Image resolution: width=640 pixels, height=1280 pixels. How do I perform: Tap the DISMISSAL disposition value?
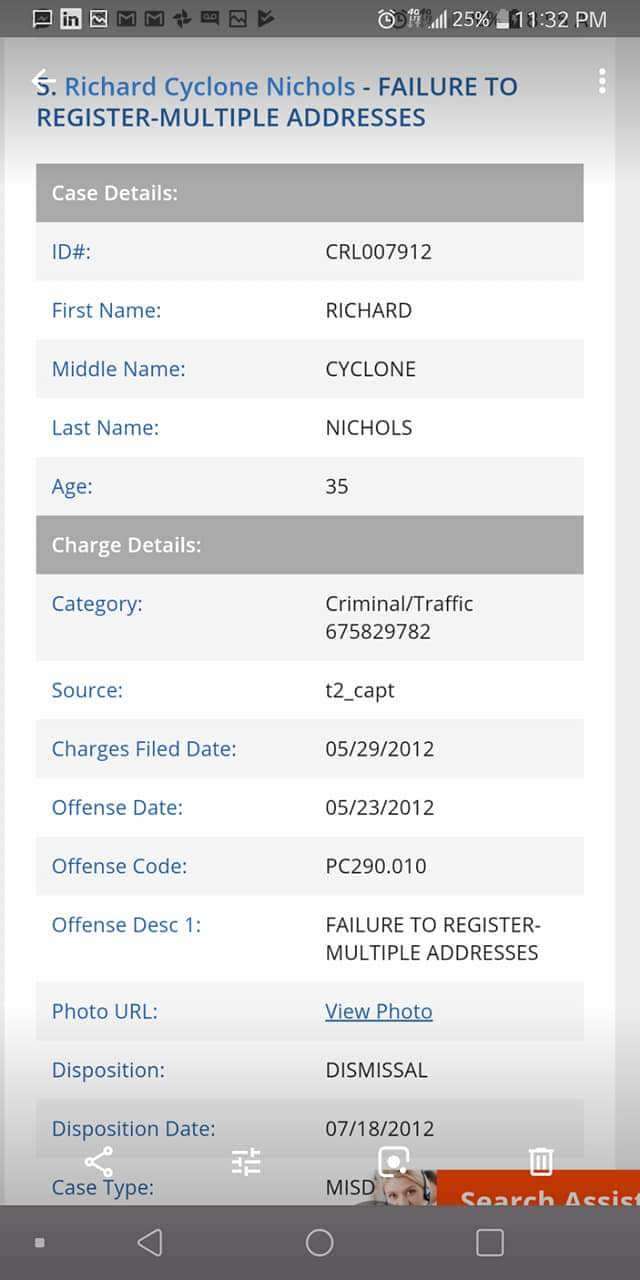[x=376, y=1070]
